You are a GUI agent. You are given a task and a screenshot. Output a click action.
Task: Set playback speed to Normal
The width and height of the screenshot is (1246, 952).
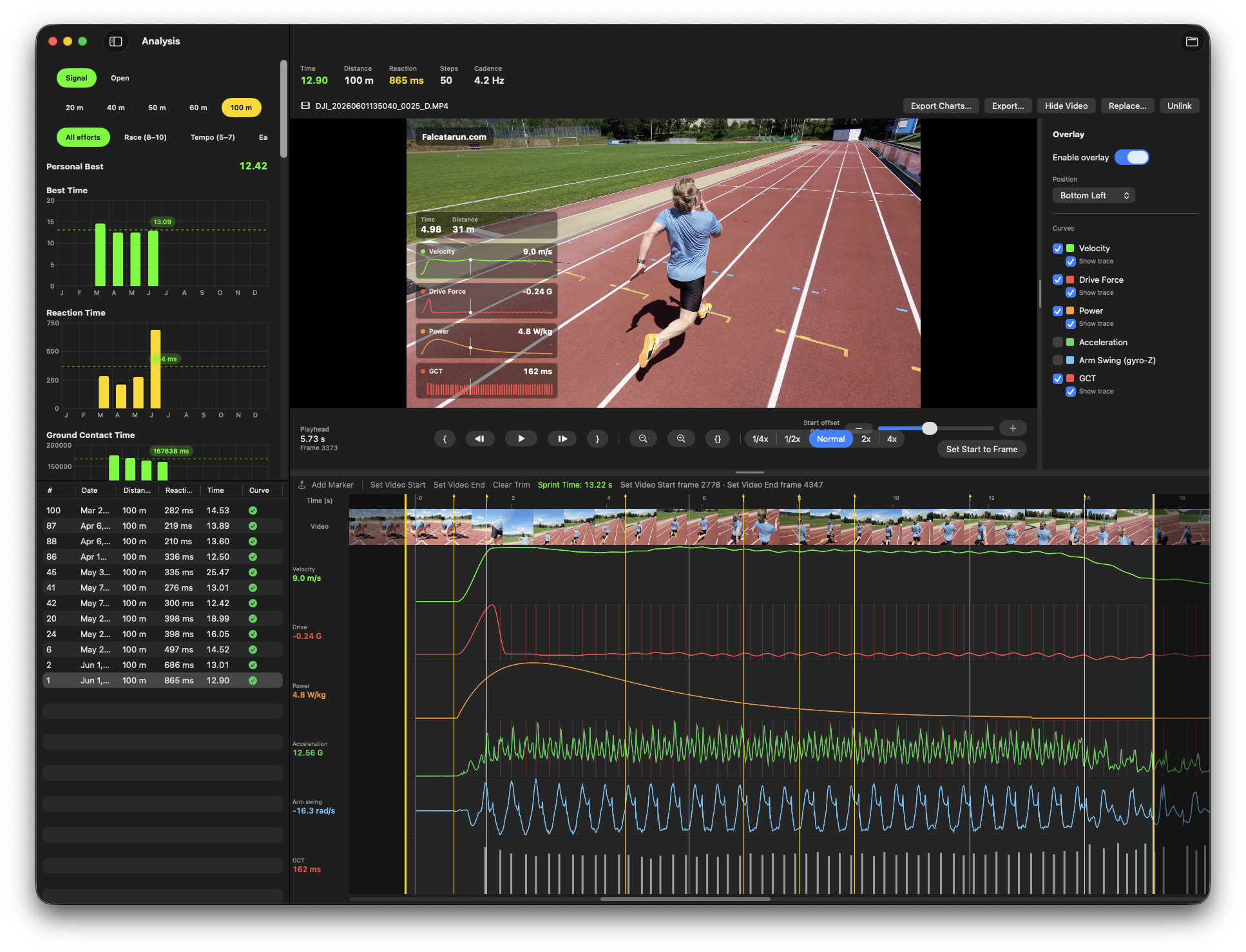click(830, 439)
